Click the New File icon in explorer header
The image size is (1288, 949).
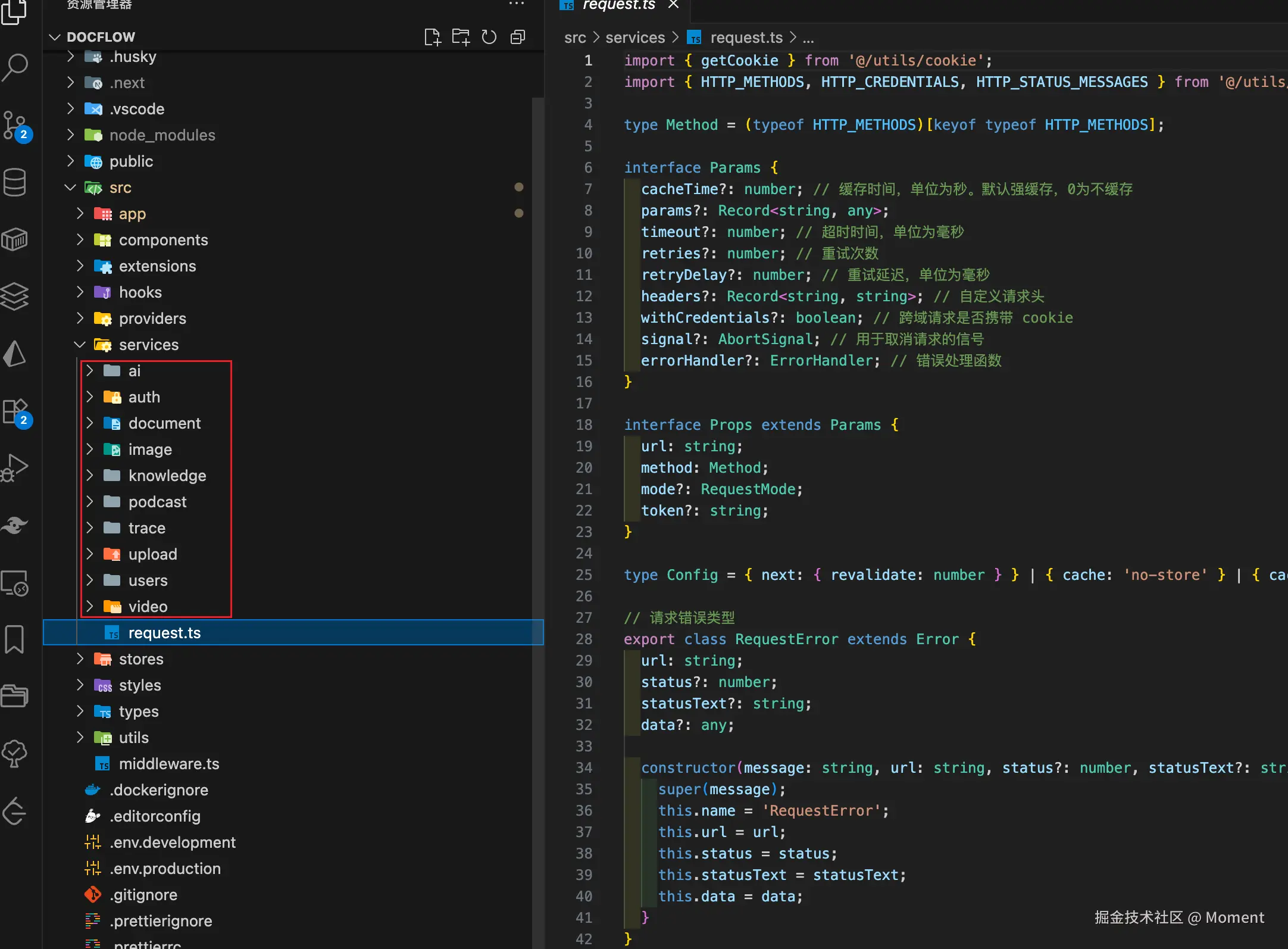point(432,37)
